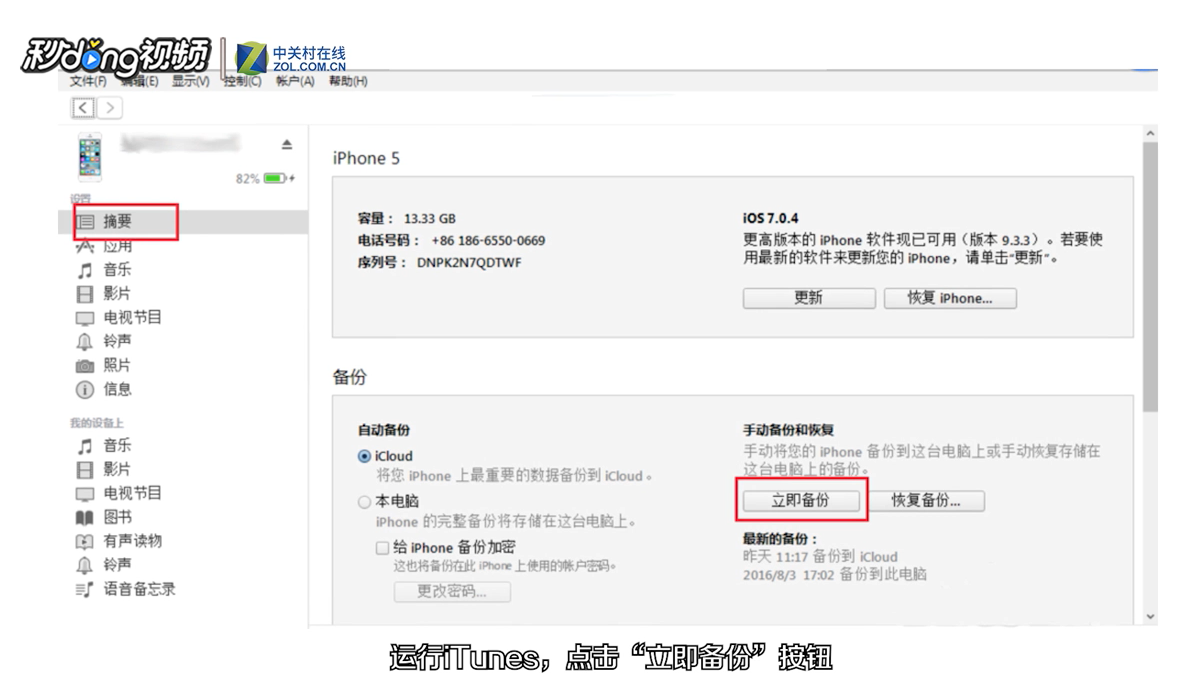Click the serial number DNPK2N7QDTWF
This screenshot has width=1187, height=678.
coord(469,263)
